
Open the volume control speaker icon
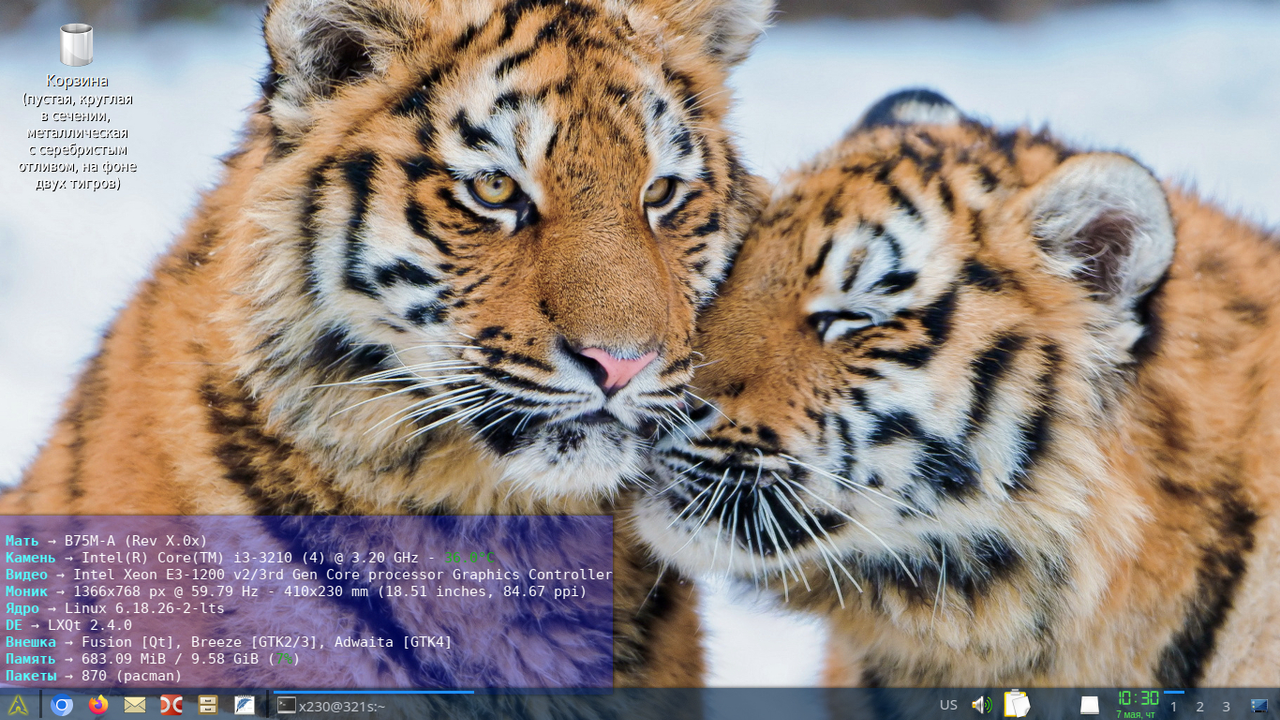point(982,705)
